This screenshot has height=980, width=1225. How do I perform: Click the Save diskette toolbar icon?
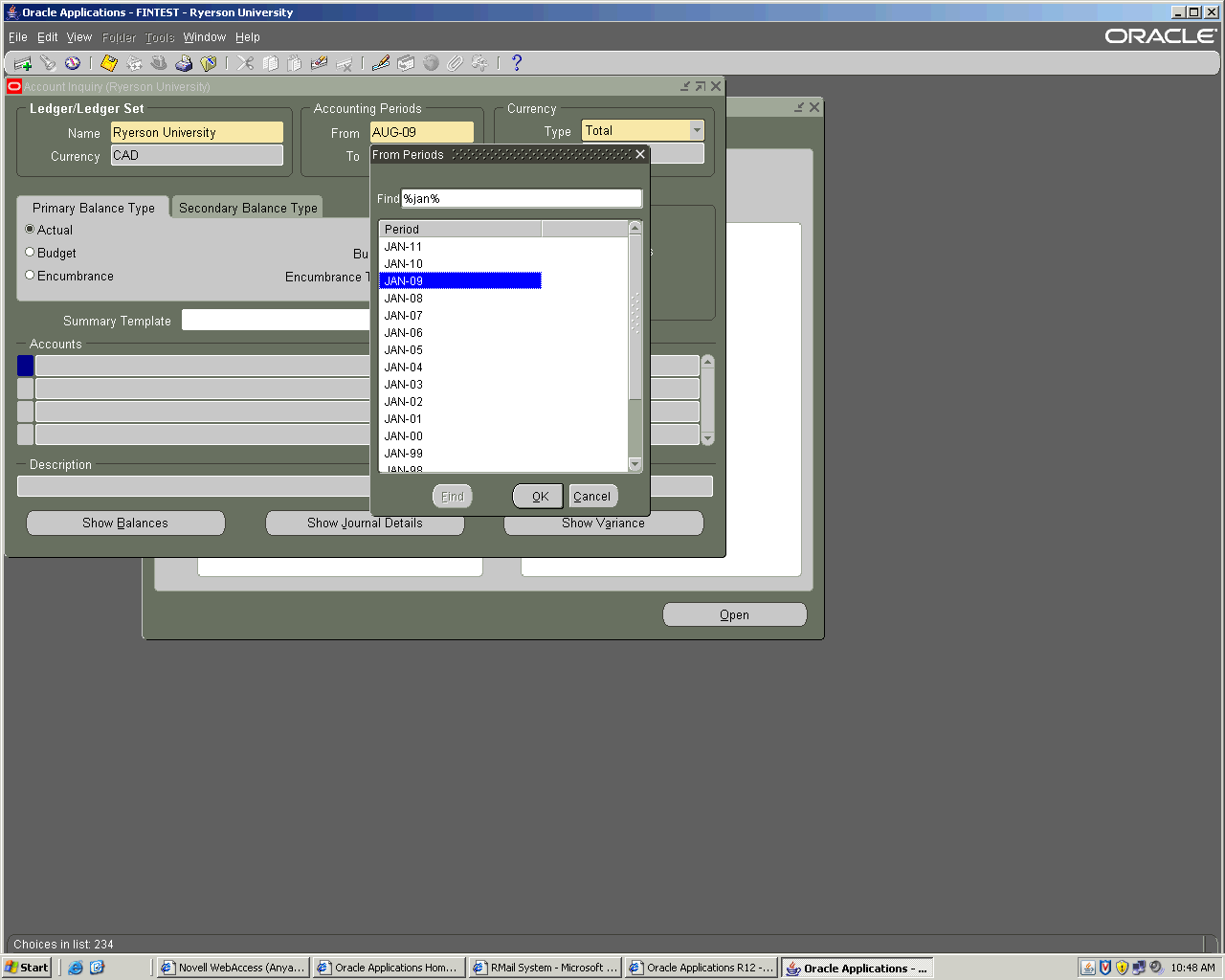tap(108, 63)
